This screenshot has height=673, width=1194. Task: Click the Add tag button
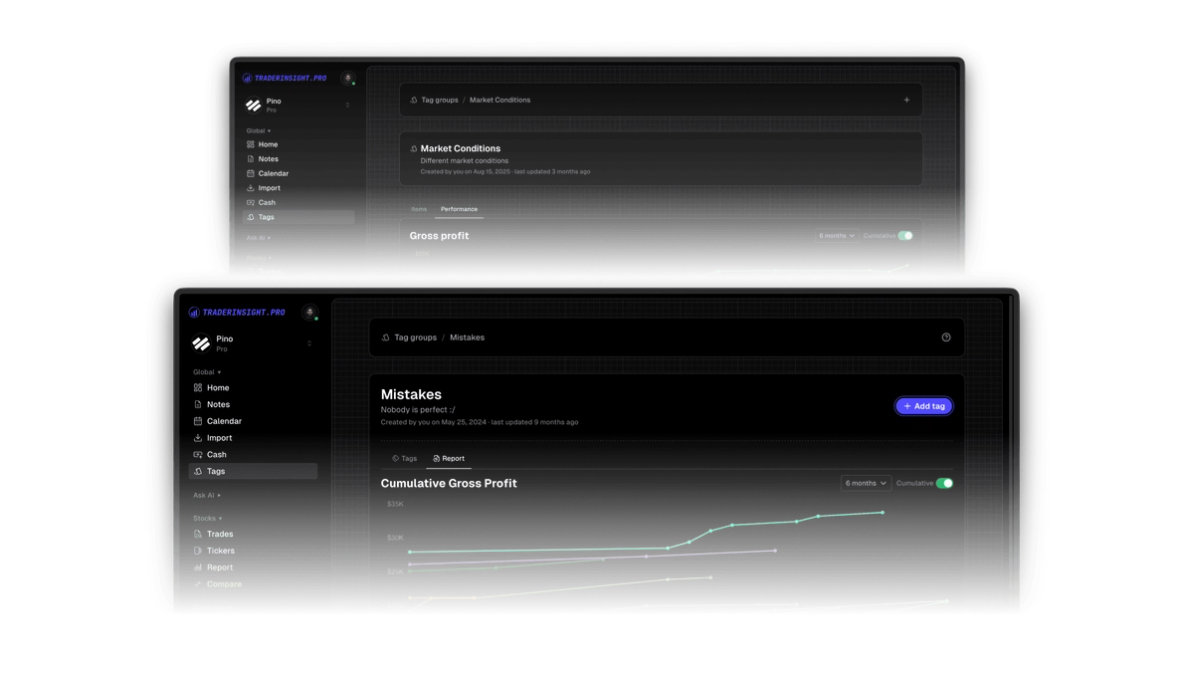923,406
